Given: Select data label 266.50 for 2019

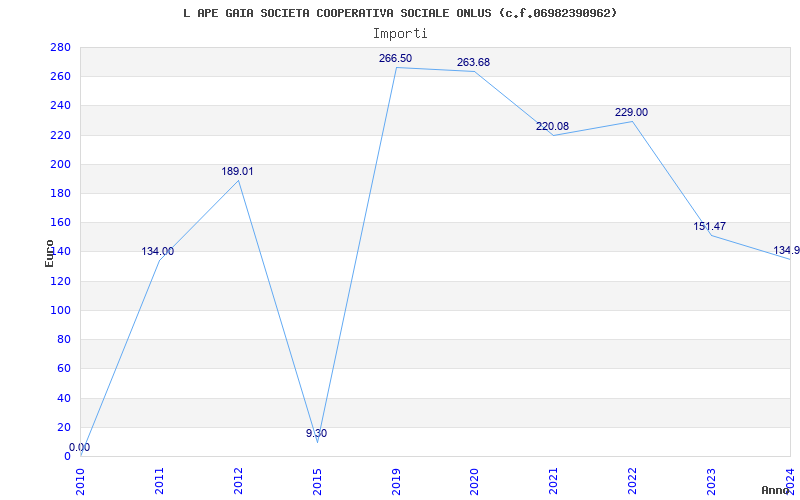Looking at the screenshot, I should [x=395, y=58].
